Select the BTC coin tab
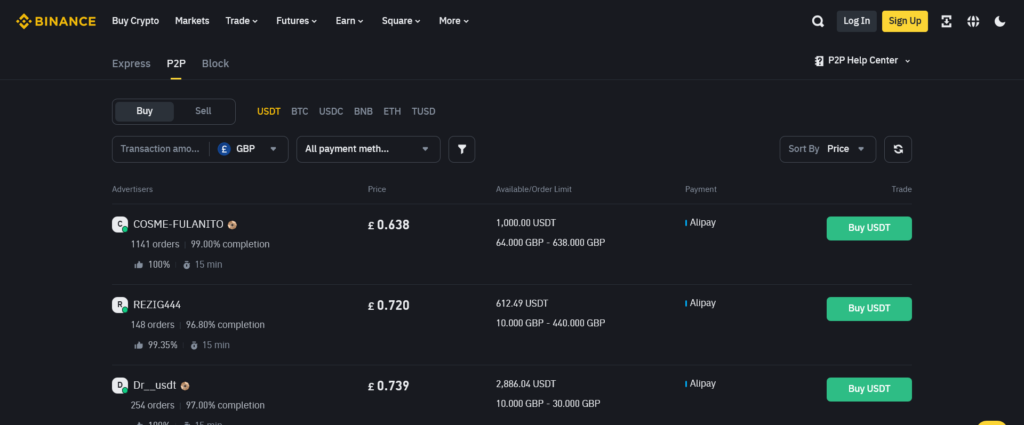The height and width of the screenshot is (425, 1024). pyautogui.click(x=300, y=112)
